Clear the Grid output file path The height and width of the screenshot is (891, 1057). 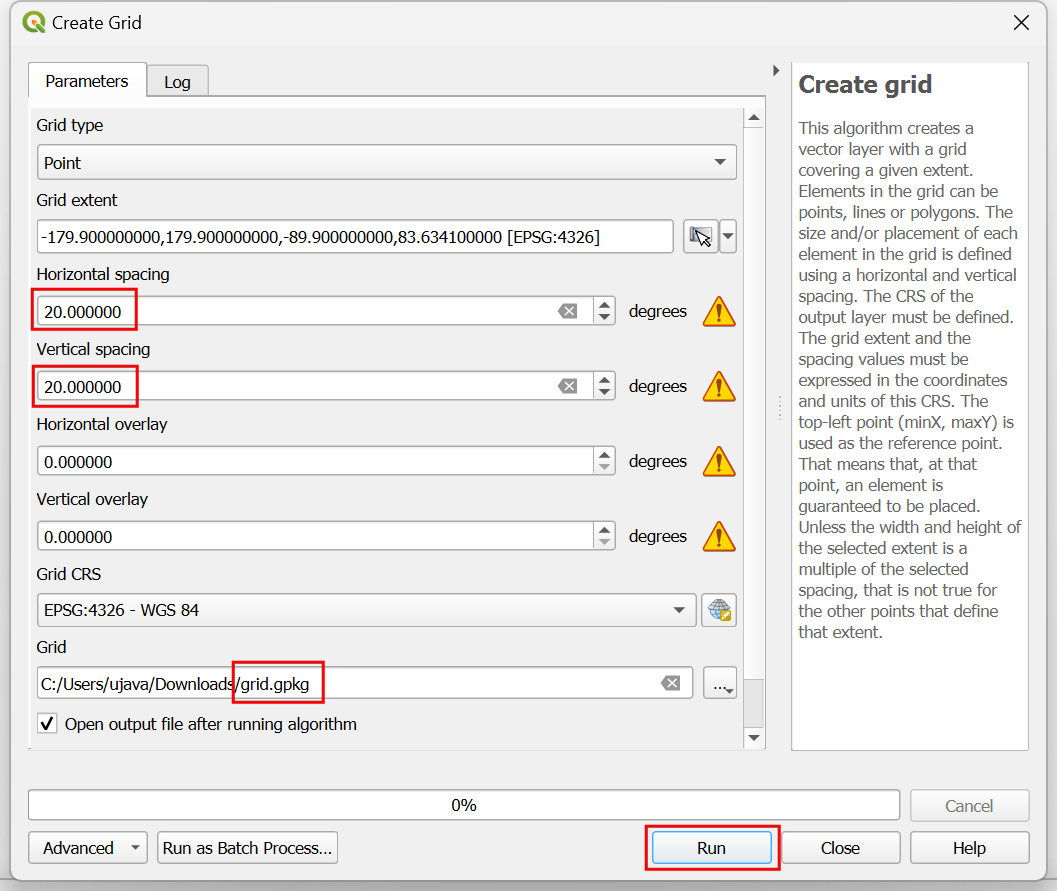pos(670,684)
